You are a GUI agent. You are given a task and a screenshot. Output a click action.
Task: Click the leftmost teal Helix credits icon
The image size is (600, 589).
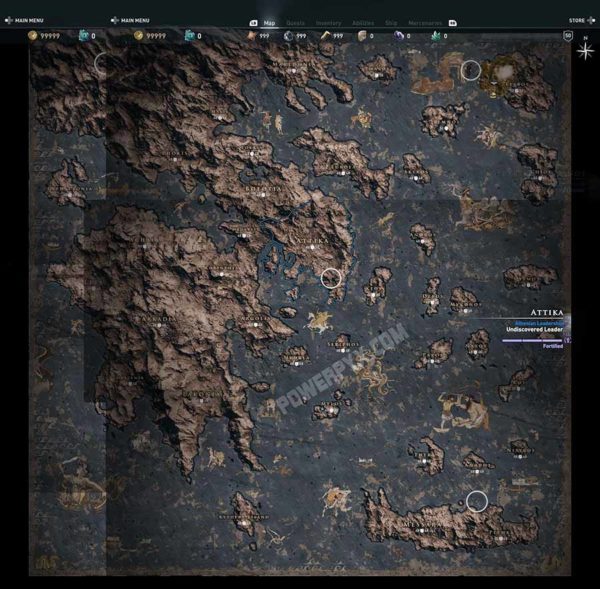[x=84, y=36]
